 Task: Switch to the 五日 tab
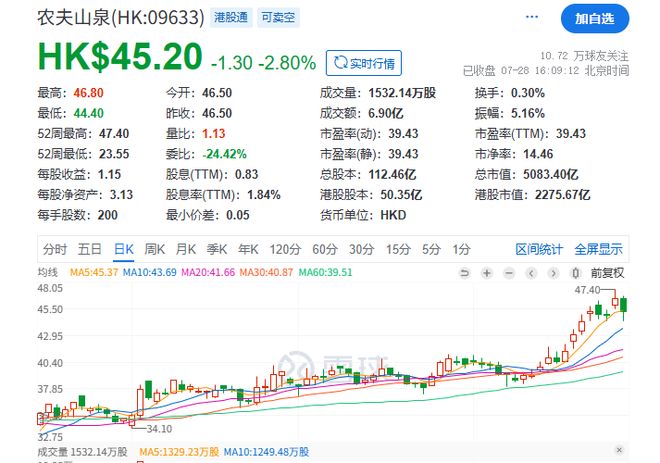pos(90,249)
